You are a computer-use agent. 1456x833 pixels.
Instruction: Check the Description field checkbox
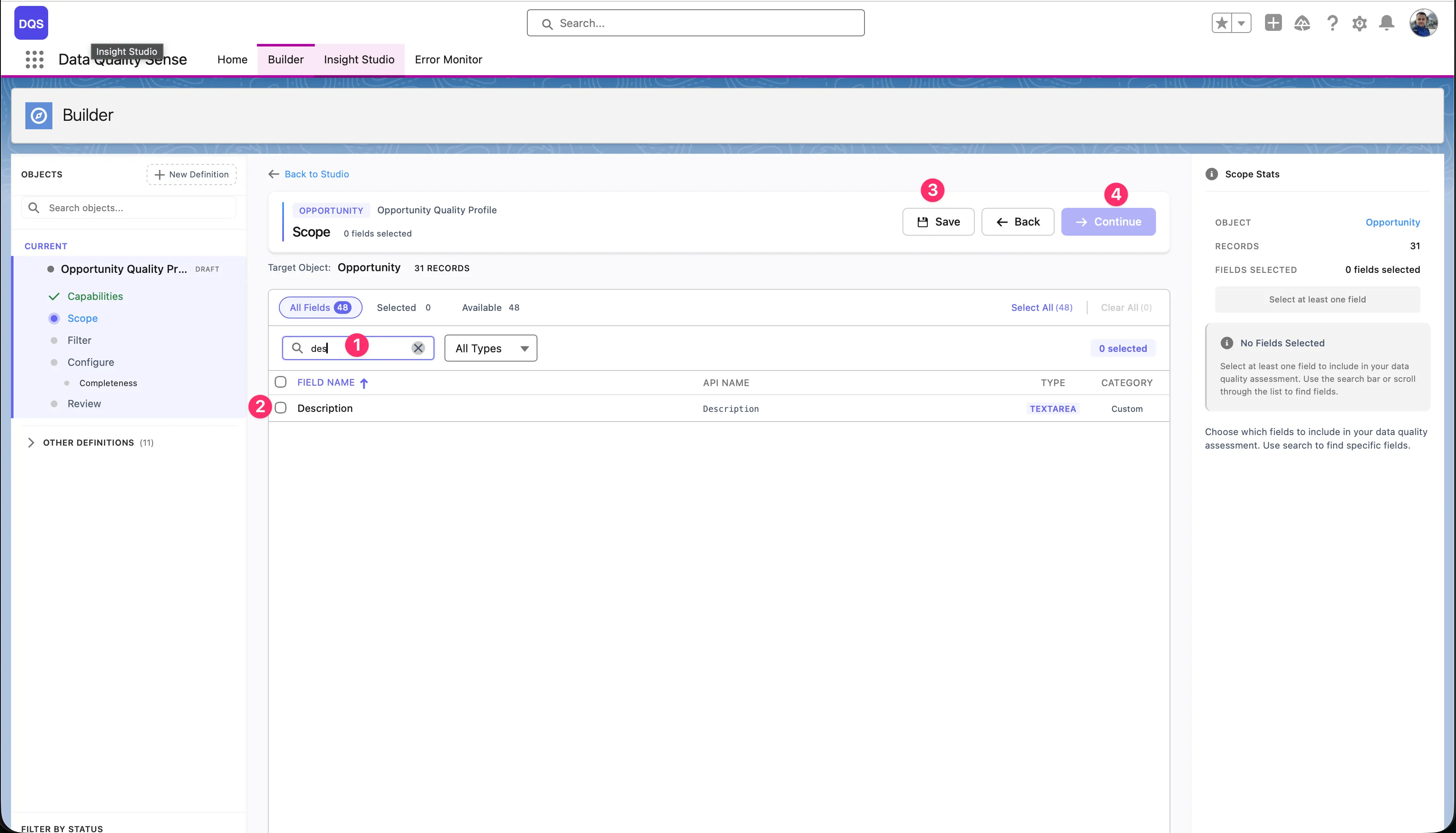tap(281, 407)
